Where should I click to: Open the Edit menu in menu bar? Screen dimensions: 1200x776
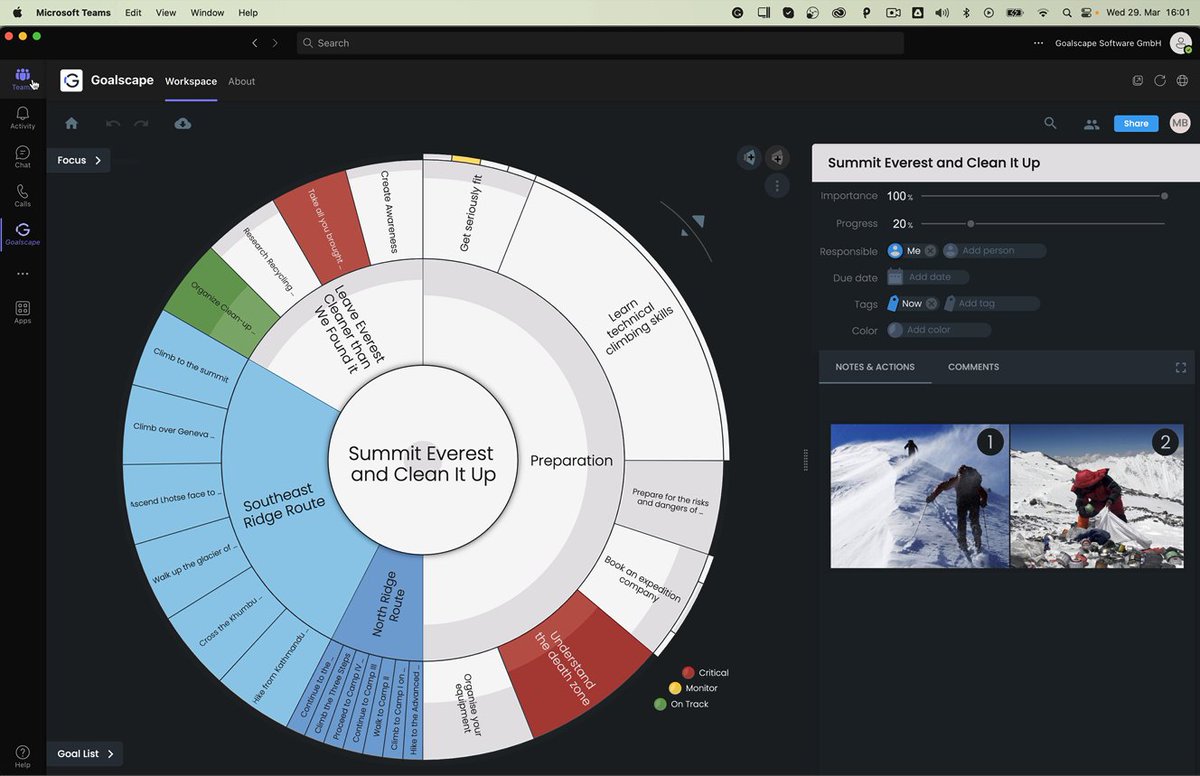pyautogui.click(x=133, y=13)
